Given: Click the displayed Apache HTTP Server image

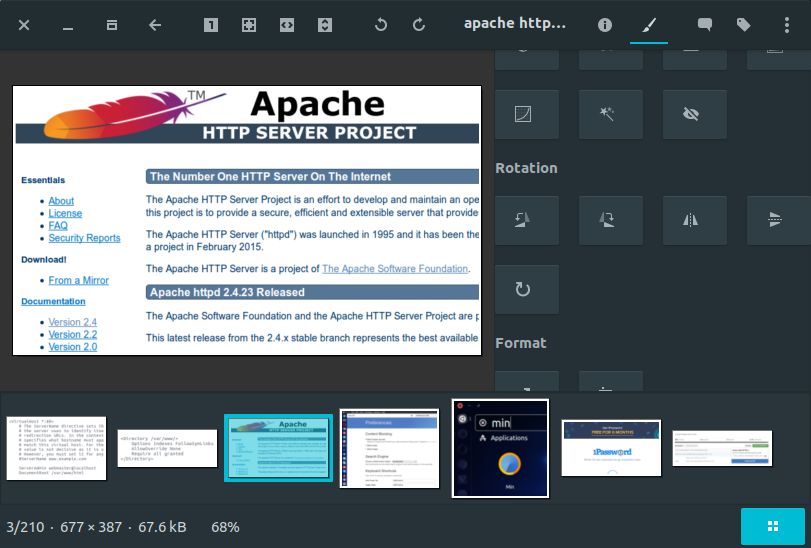Looking at the screenshot, I should point(247,221).
